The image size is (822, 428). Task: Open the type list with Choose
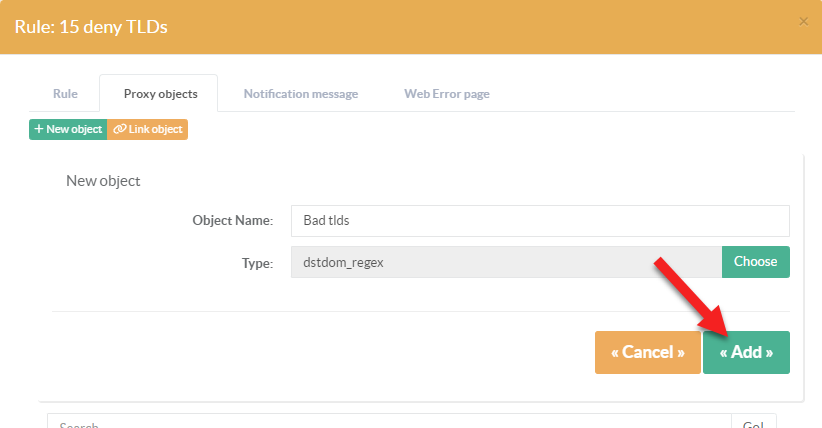coord(755,262)
